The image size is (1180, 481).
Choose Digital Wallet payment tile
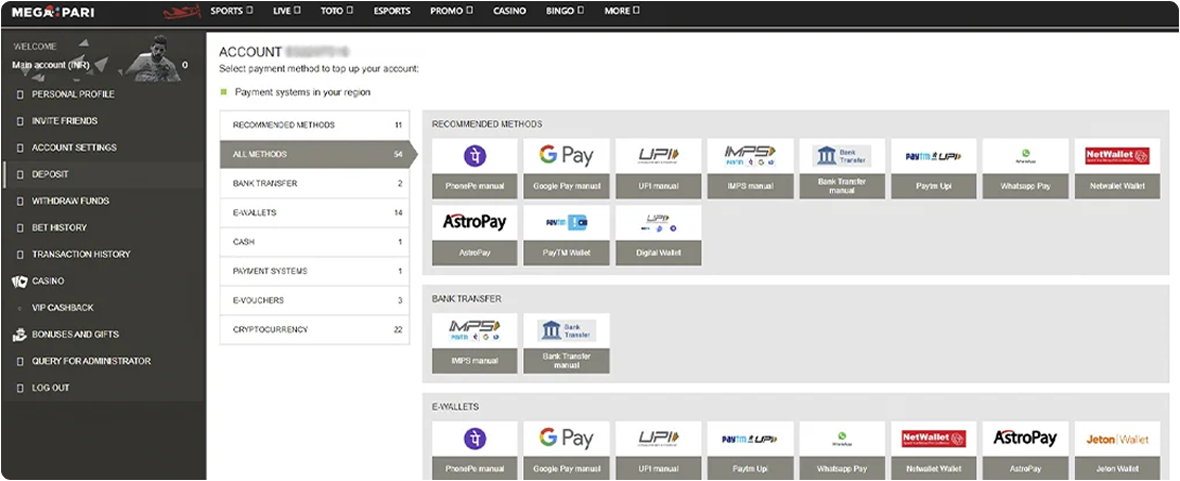tap(658, 235)
